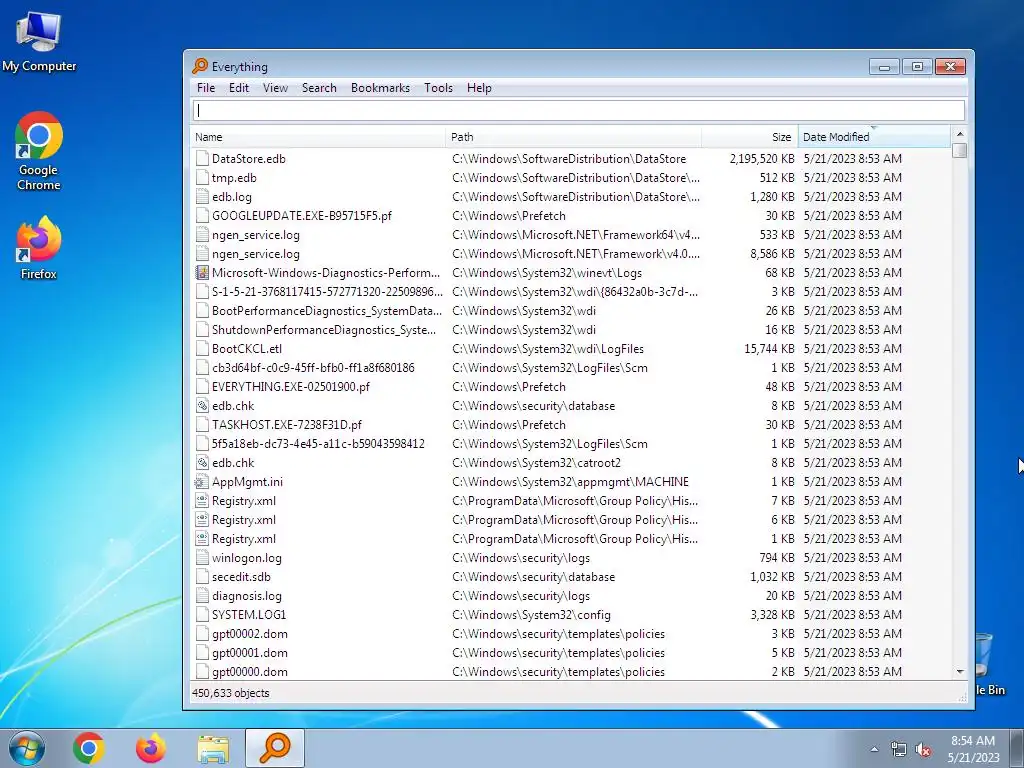The image size is (1024, 768).
Task: Open the Firefox desktop shortcut
Action: [39, 249]
